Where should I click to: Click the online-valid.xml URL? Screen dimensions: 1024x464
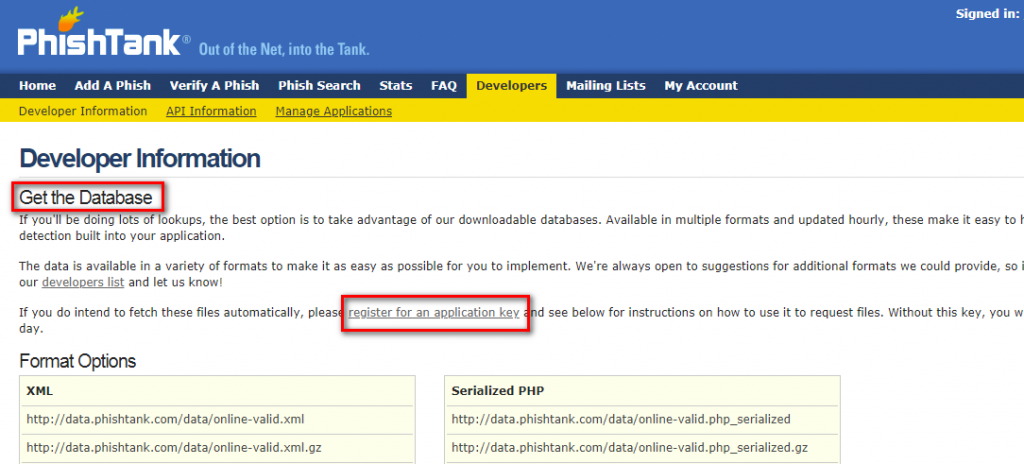(x=165, y=419)
